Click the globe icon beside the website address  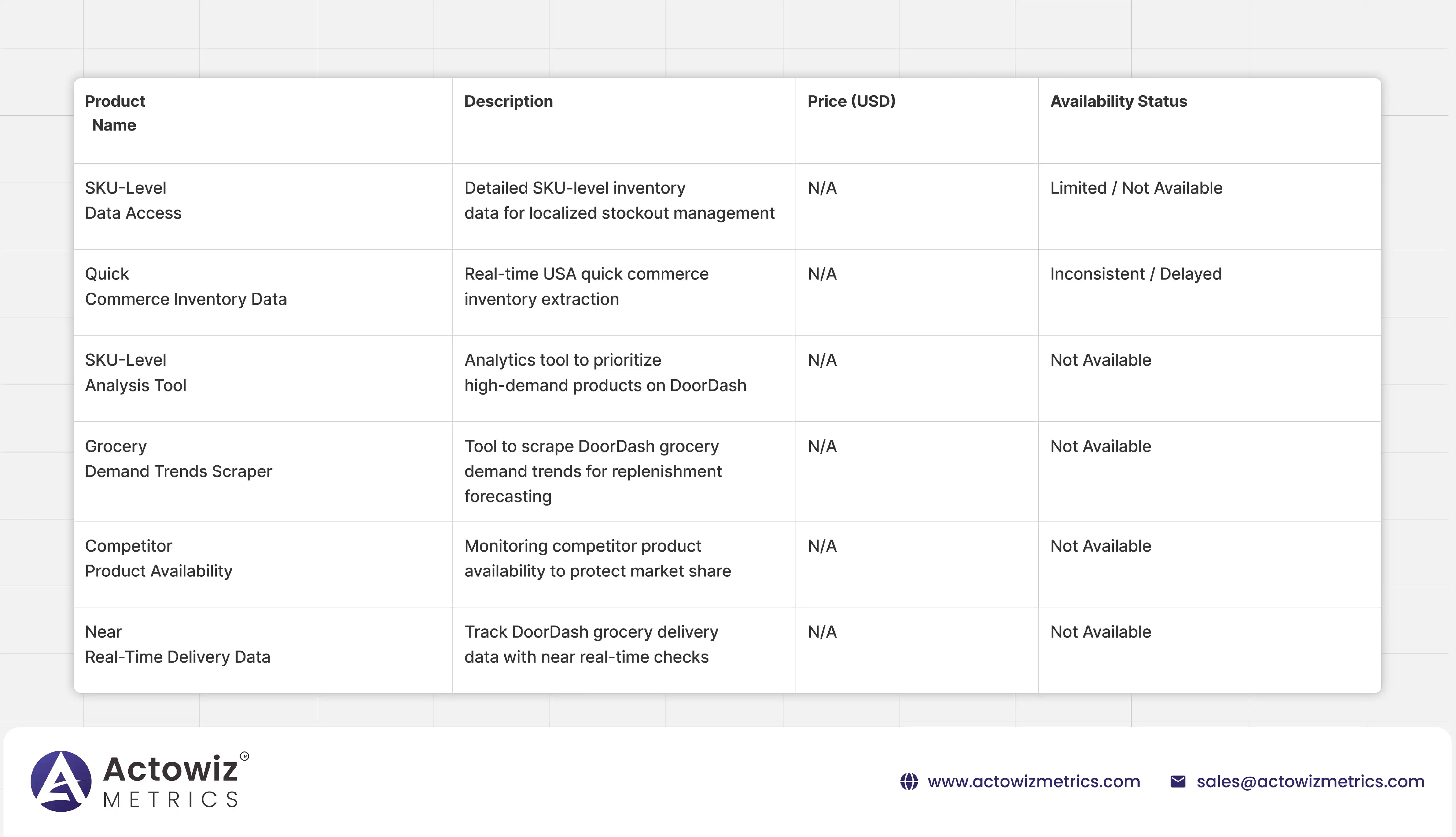point(909,782)
